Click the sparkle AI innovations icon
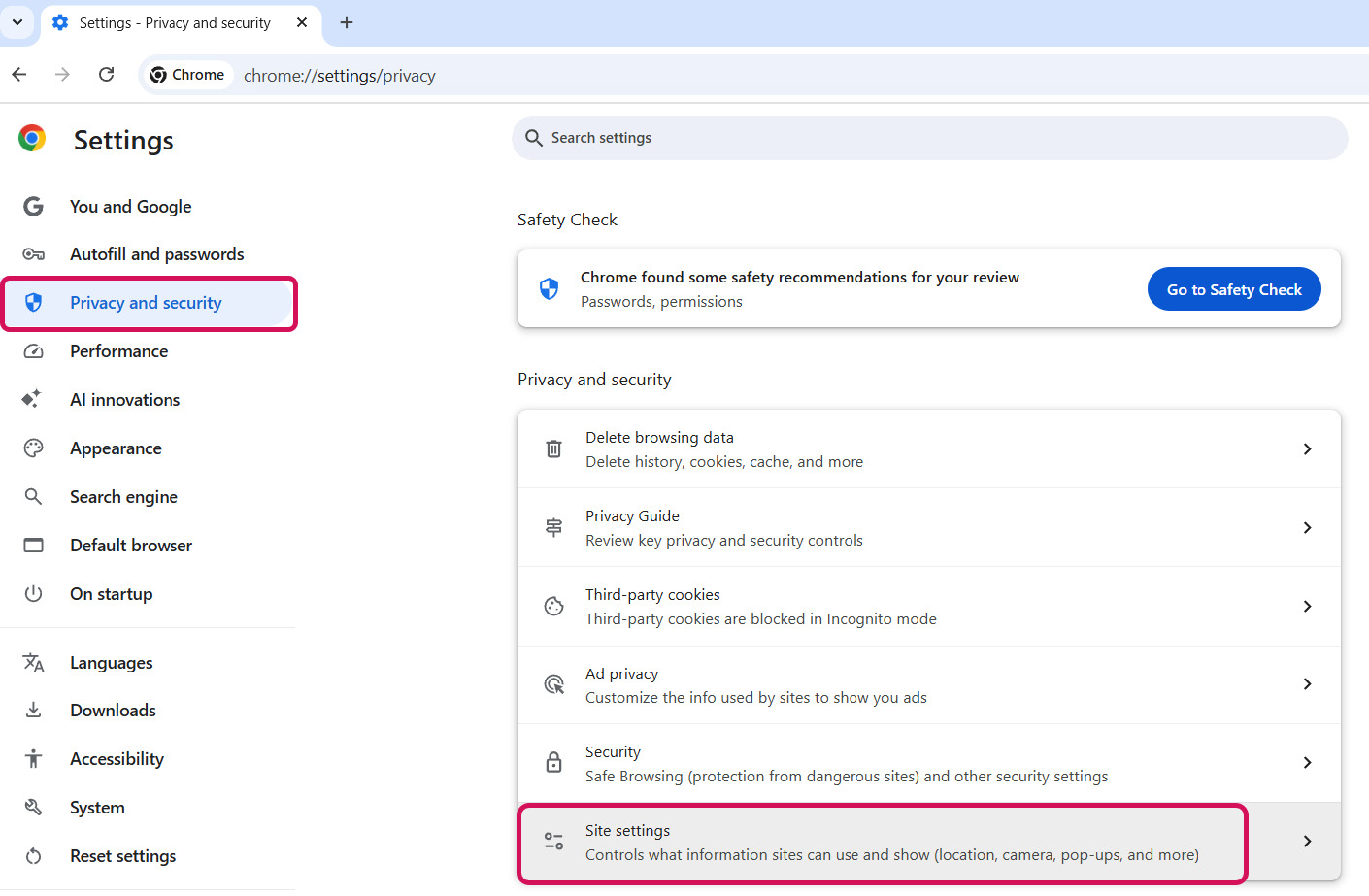The height and width of the screenshot is (896, 1369). pyautogui.click(x=32, y=399)
